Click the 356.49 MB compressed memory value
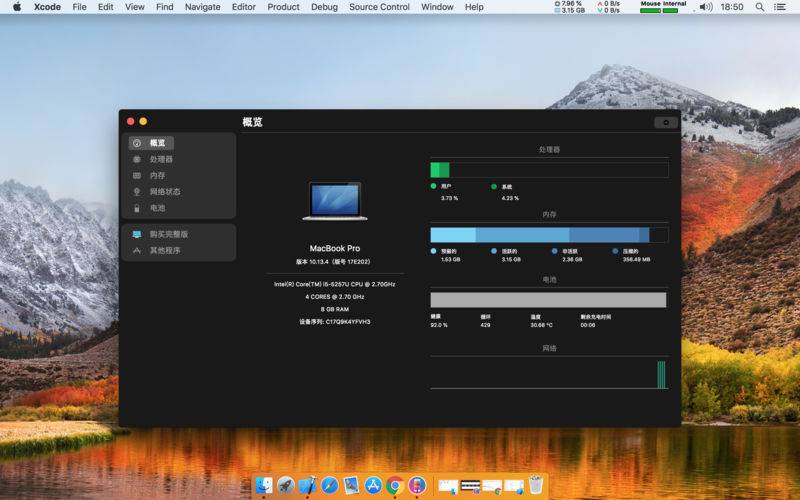Viewport: 800px width, 500px height. [x=636, y=260]
